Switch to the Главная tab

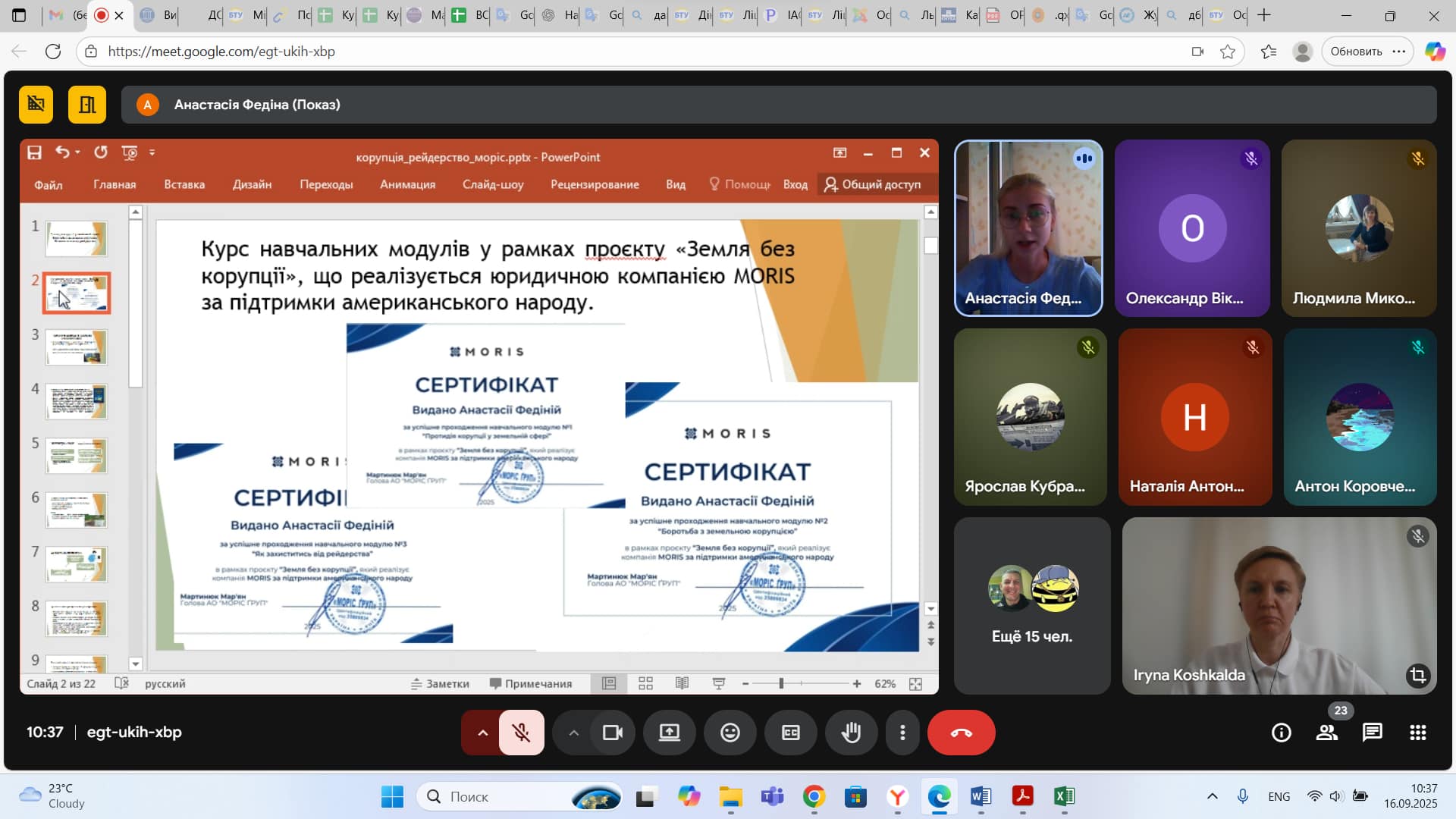[x=115, y=184]
